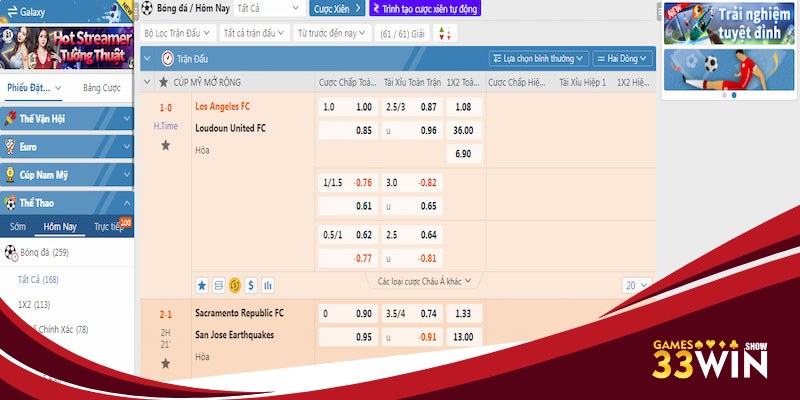The height and width of the screenshot is (400, 800).
Task: Click the Bóng đá (259) soccer icon
Action: click(11, 253)
